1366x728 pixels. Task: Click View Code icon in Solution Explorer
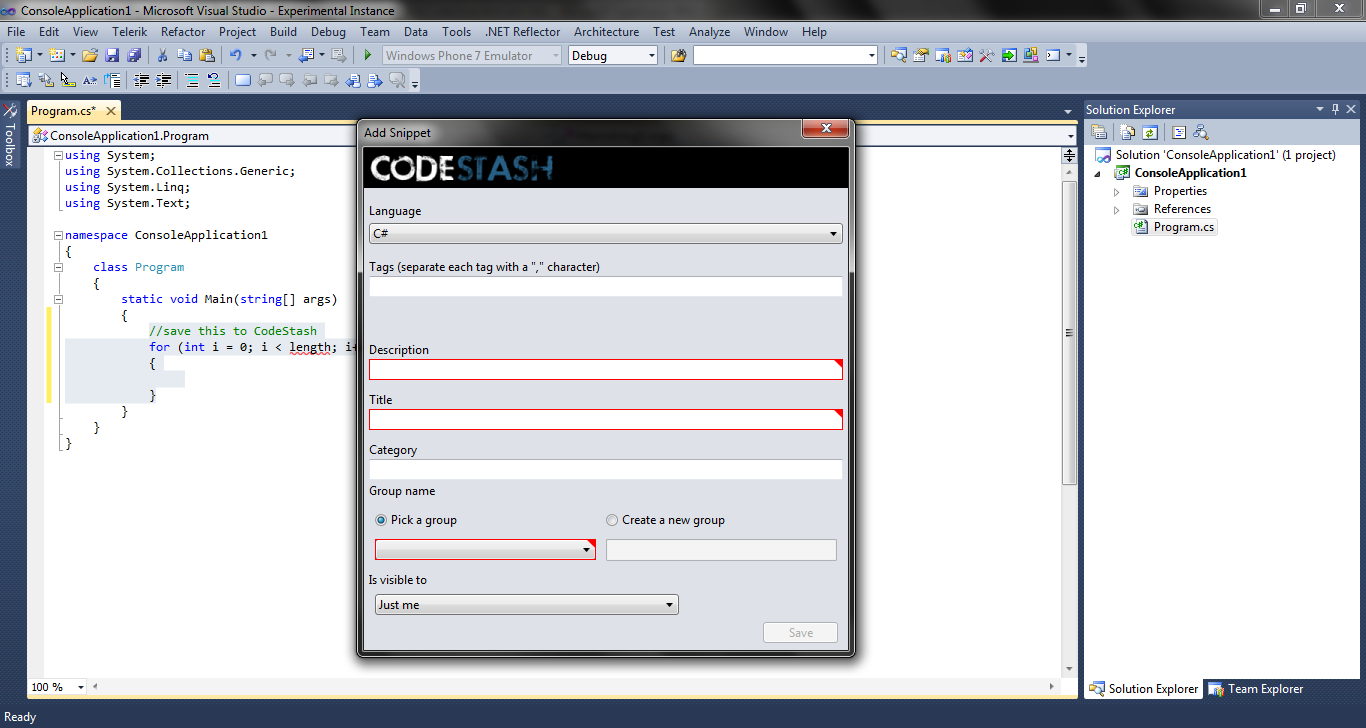(x=1179, y=132)
